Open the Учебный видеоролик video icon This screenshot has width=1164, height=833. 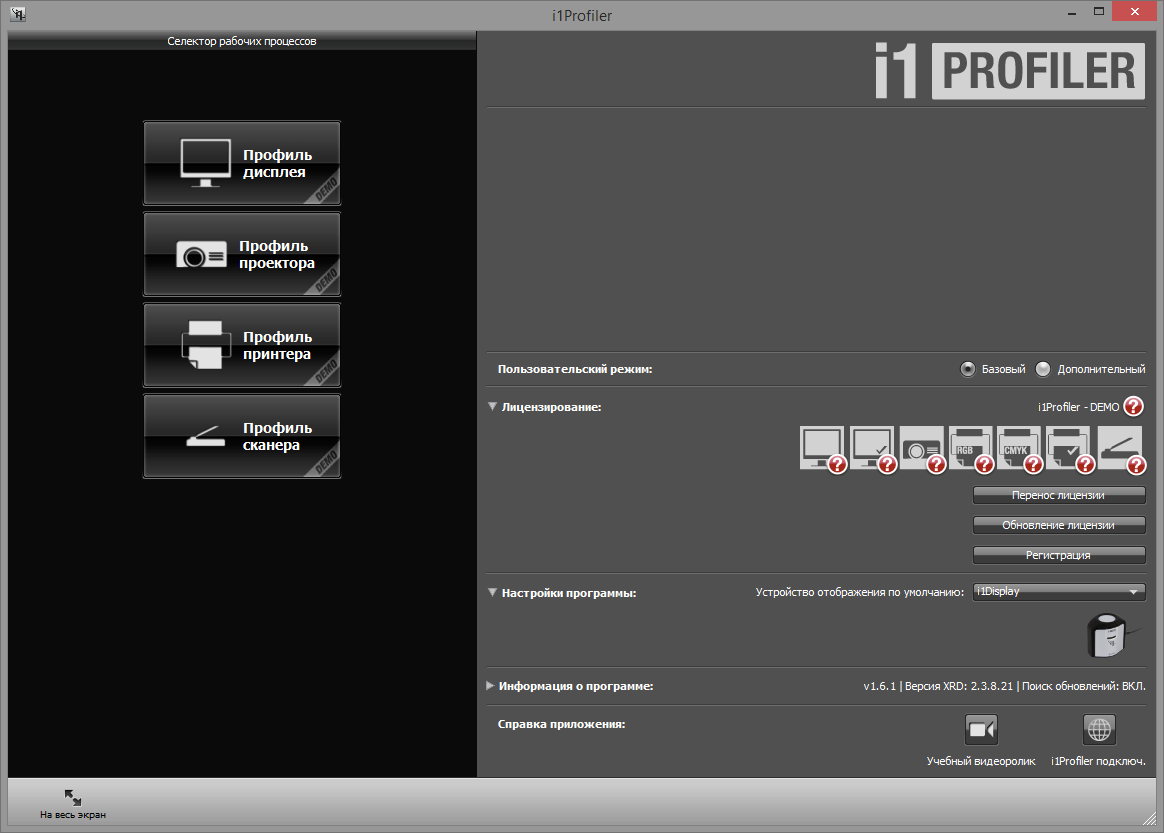(x=981, y=729)
